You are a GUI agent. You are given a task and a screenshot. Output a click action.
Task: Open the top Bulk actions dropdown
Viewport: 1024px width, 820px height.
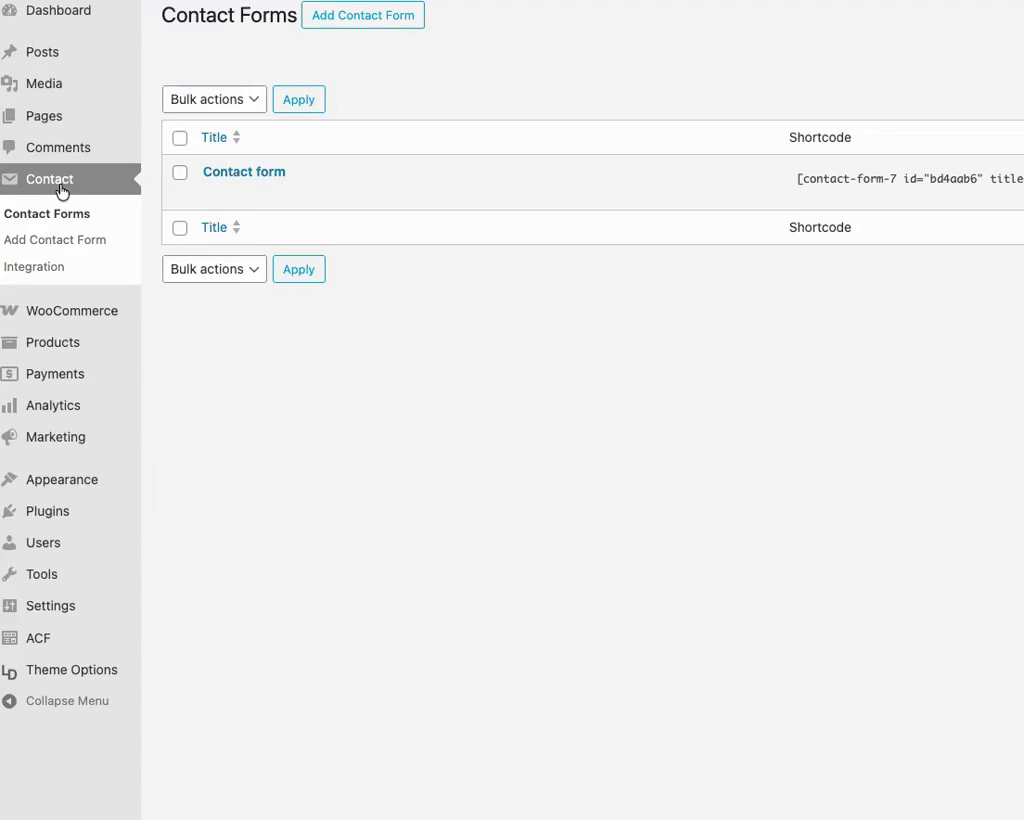[x=214, y=100]
